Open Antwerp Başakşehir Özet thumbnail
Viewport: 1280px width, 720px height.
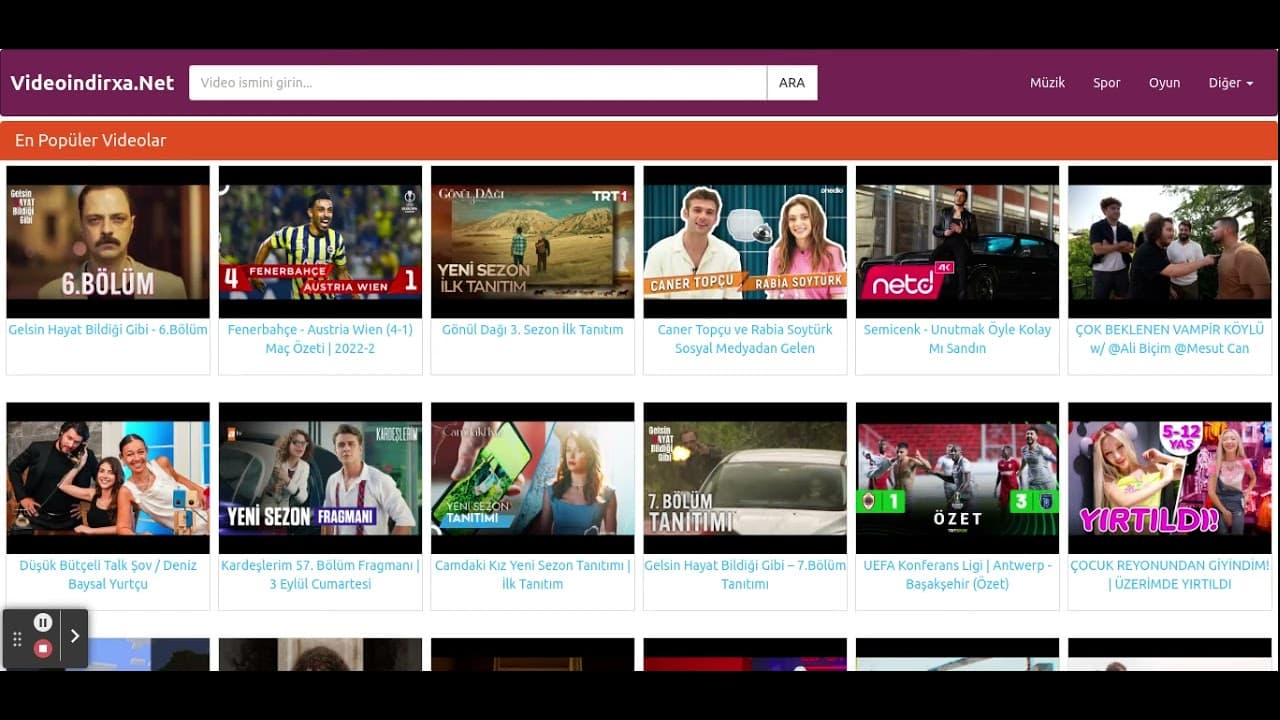(957, 478)
